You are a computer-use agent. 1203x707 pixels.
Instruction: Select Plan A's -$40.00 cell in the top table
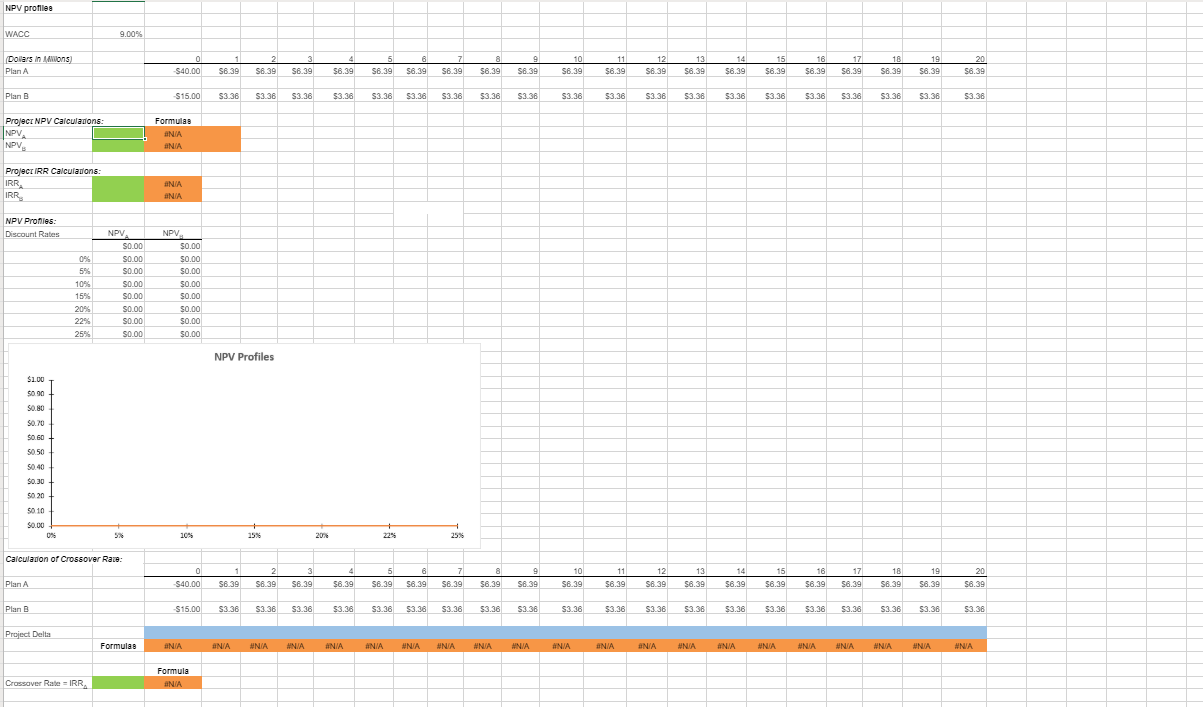(x=174, y=71)
